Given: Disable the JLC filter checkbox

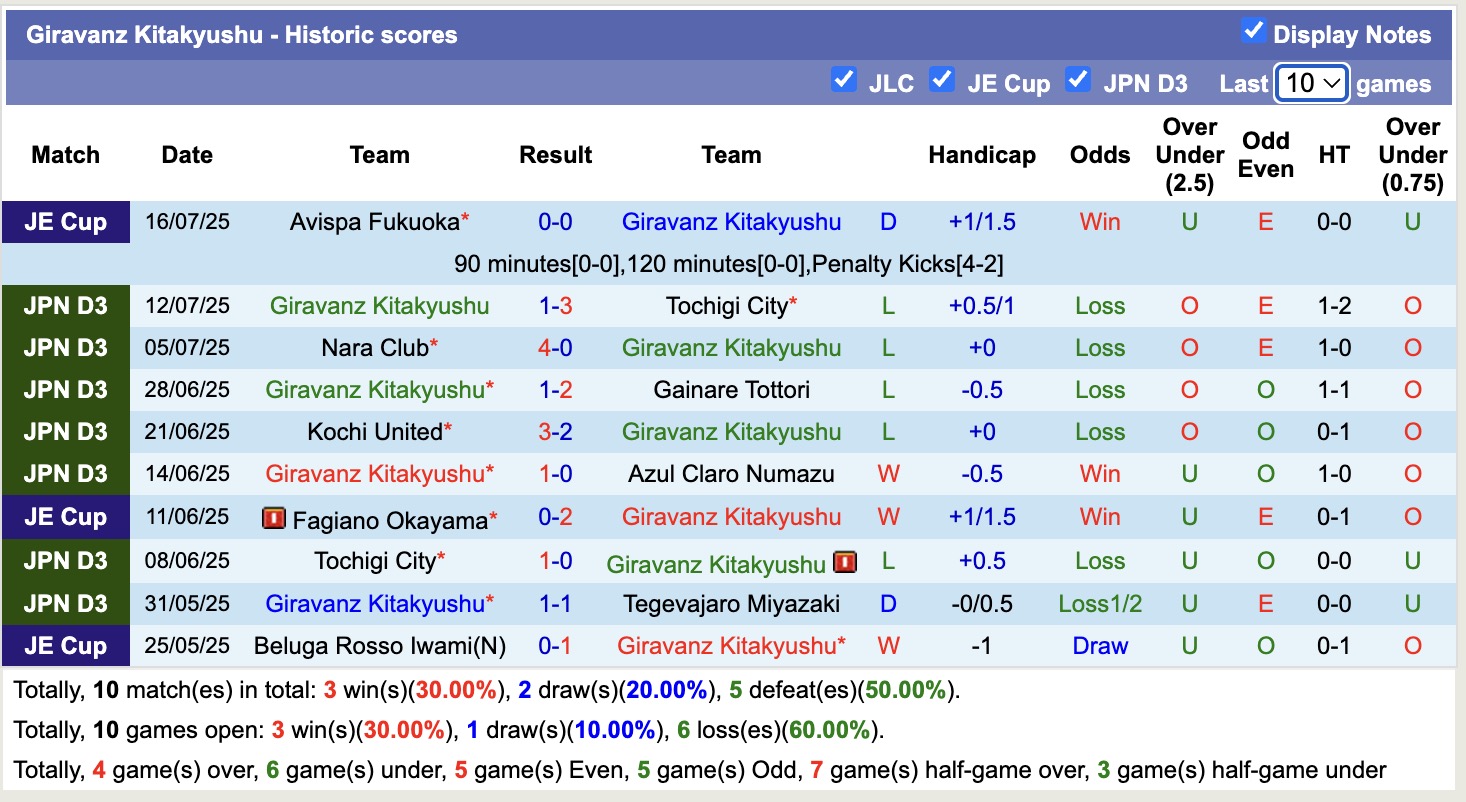Looking at the screenshot, I should (844, 79).
